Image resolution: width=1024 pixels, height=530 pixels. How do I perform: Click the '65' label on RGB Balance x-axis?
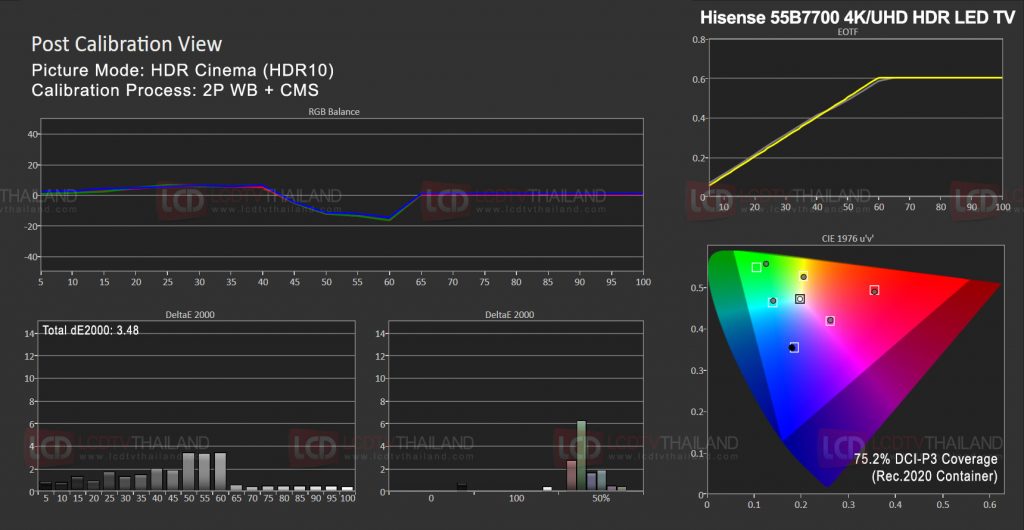(420, 282)
